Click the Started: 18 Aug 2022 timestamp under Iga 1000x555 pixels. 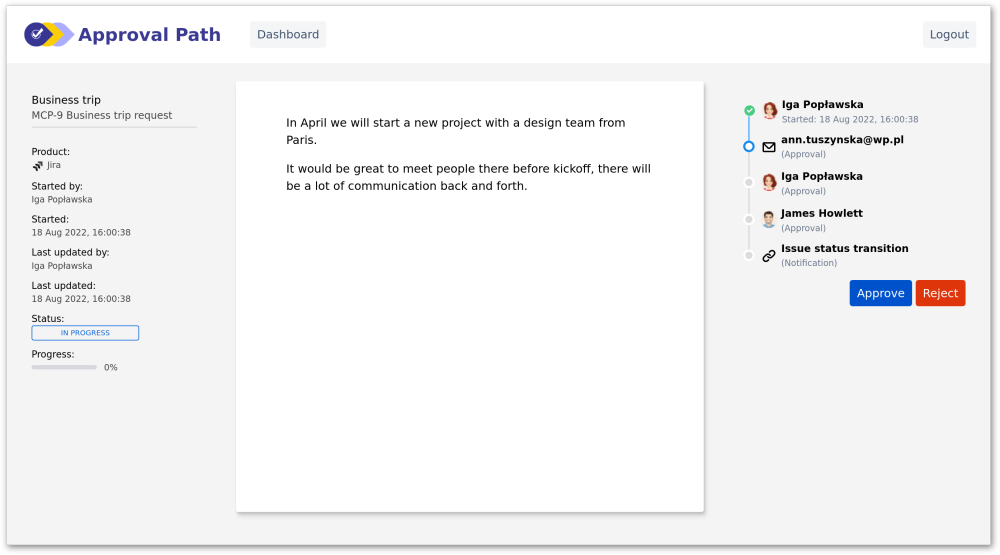pos(849,119)
